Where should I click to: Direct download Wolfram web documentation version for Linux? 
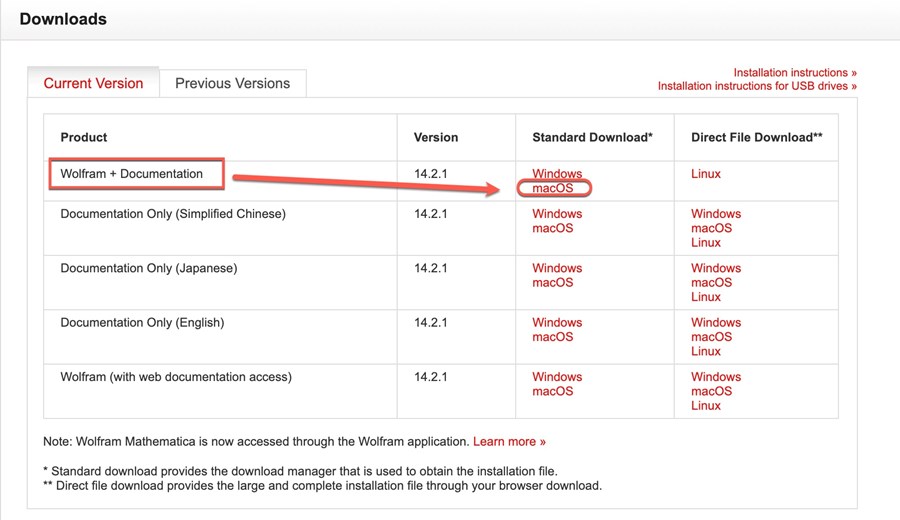pyautogui.click(x=705, y=405)
